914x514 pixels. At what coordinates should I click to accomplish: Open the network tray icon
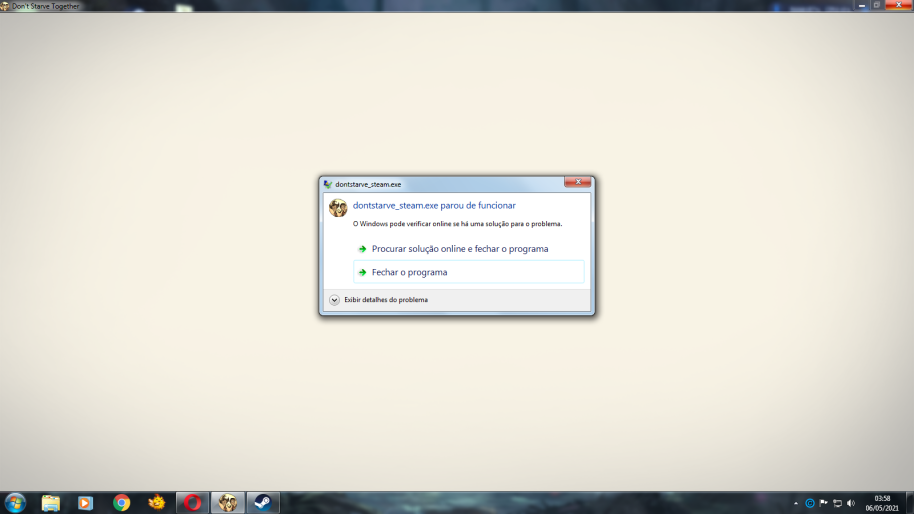(x=838, y=503)
